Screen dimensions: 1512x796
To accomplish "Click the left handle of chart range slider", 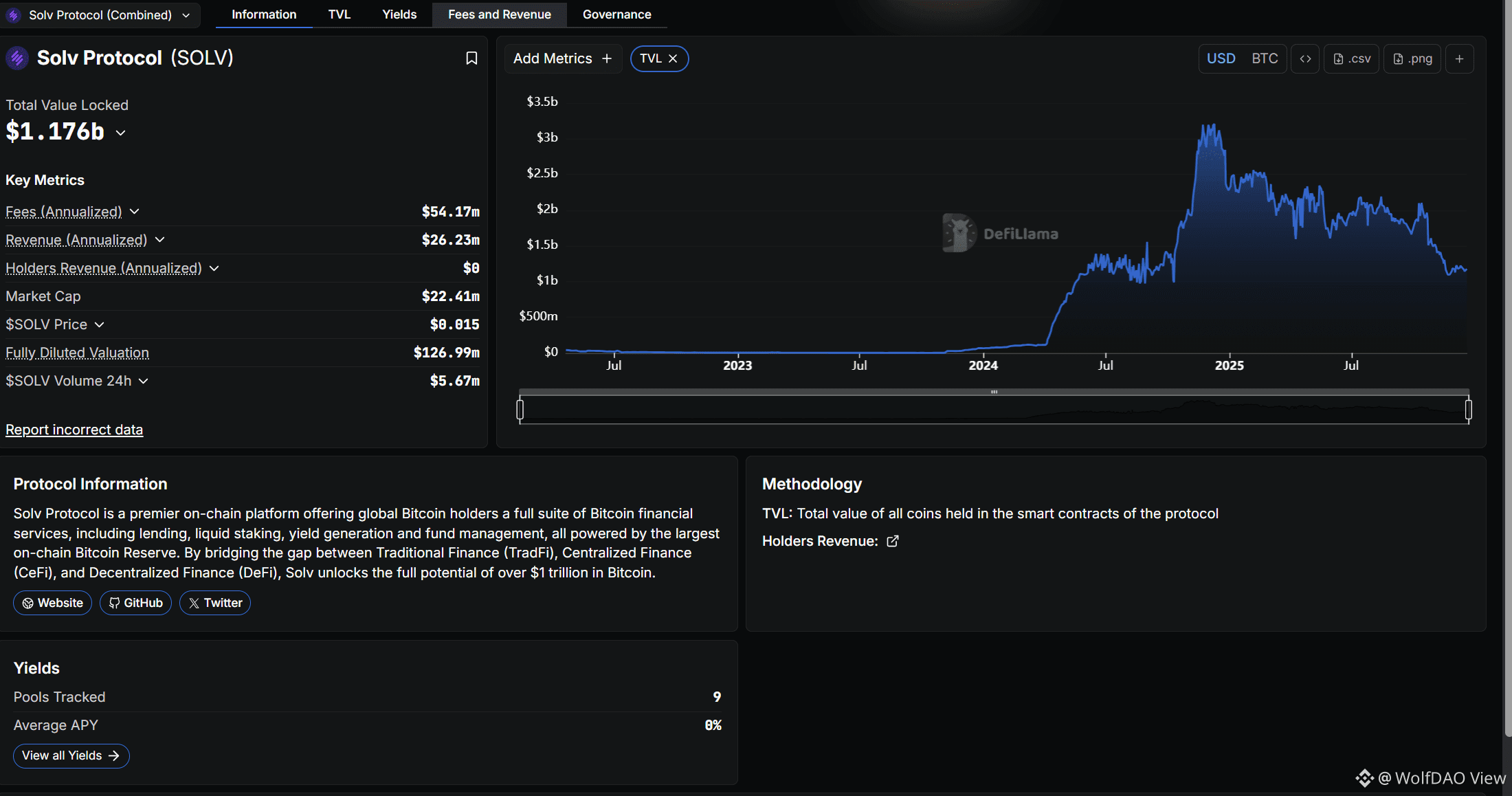I will click(x=520, y=410).
